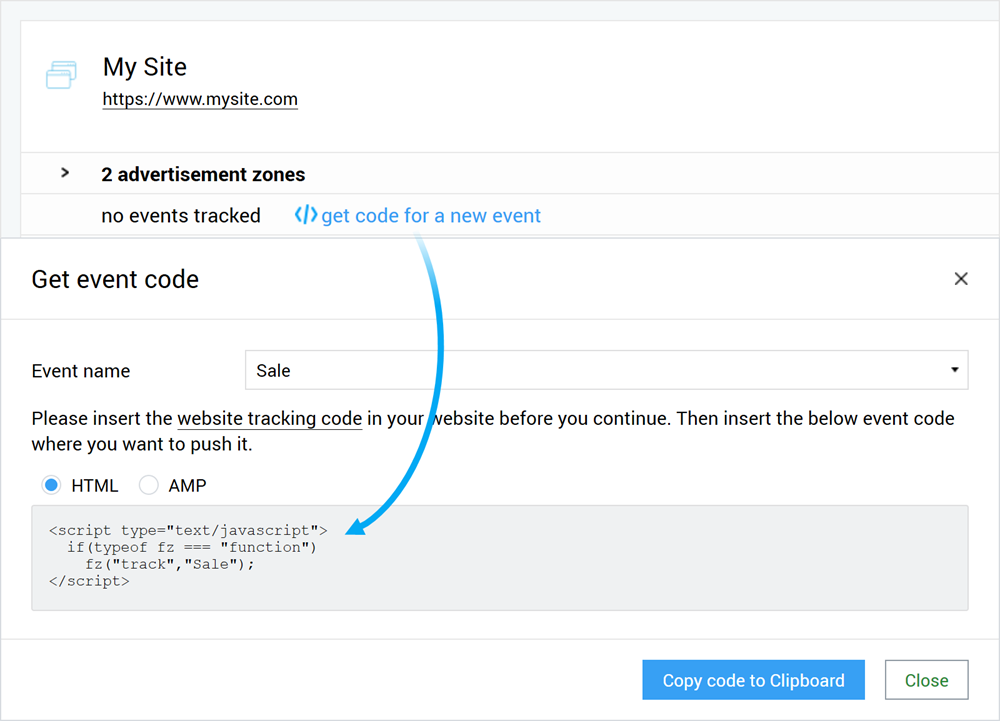Select the AMP radio button

[x=149, y=486]
